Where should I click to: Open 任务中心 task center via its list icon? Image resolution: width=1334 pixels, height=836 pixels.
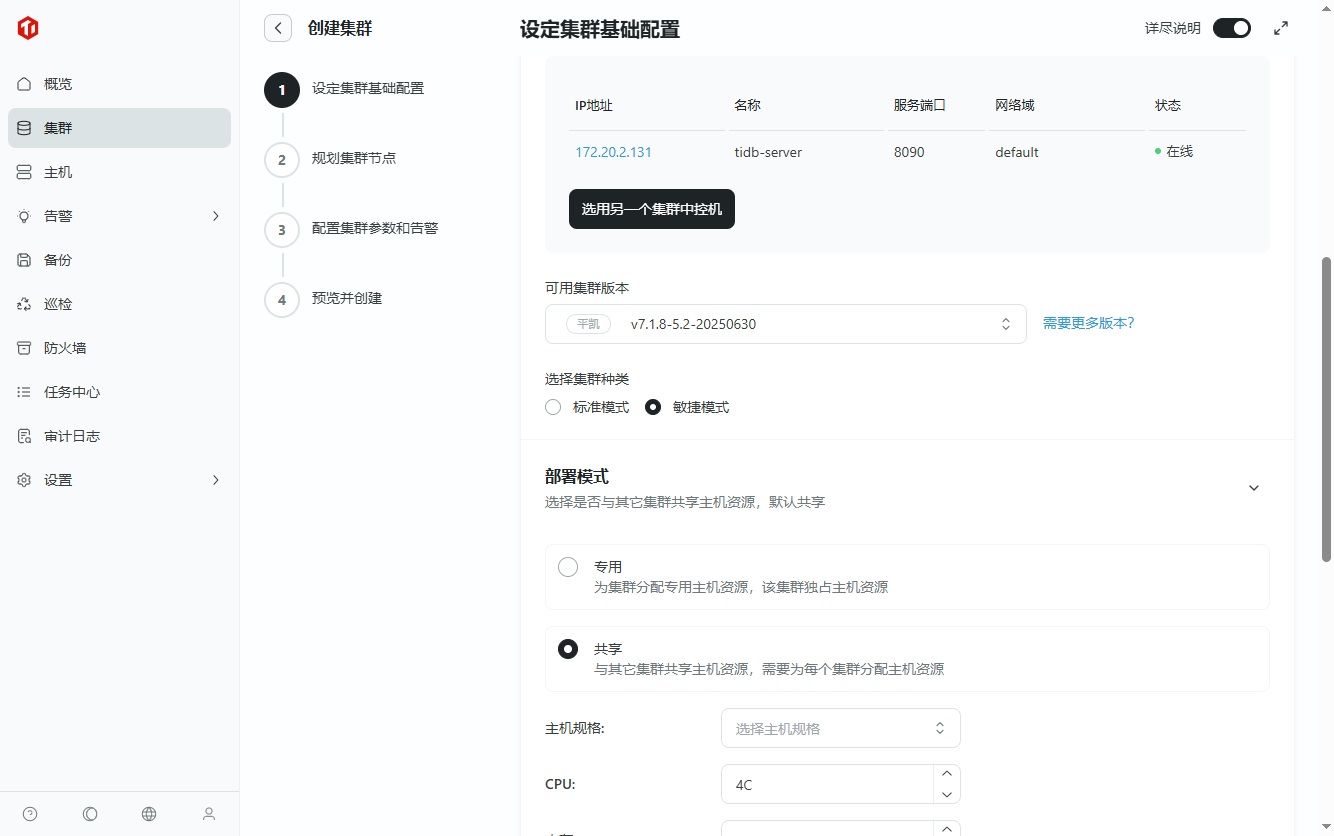(25, 392)
